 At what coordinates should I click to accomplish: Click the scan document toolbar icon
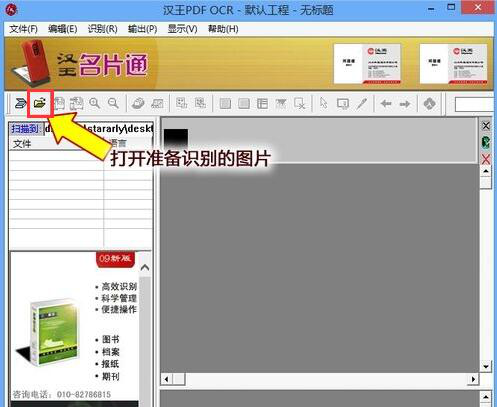point(20,103)
